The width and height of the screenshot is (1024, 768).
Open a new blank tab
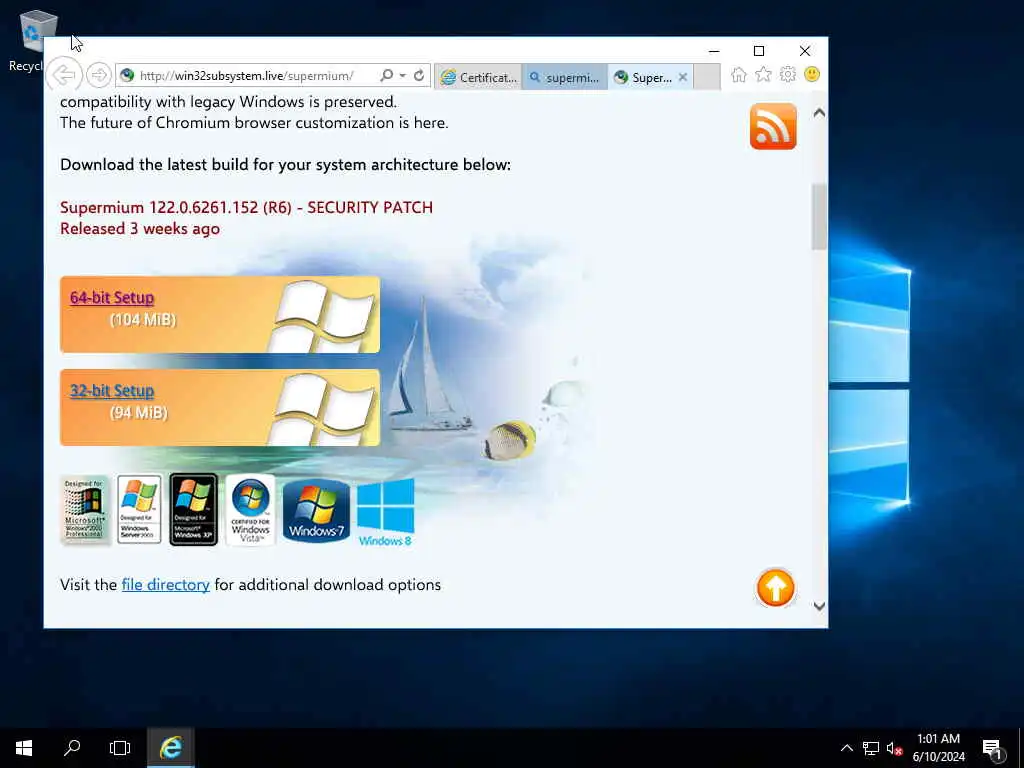click(707, 77)
